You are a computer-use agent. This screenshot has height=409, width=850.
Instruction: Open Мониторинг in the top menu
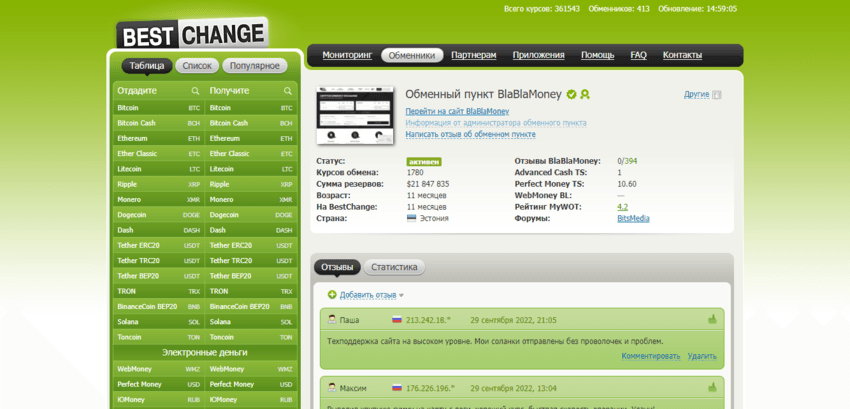[x=346, y=55]
